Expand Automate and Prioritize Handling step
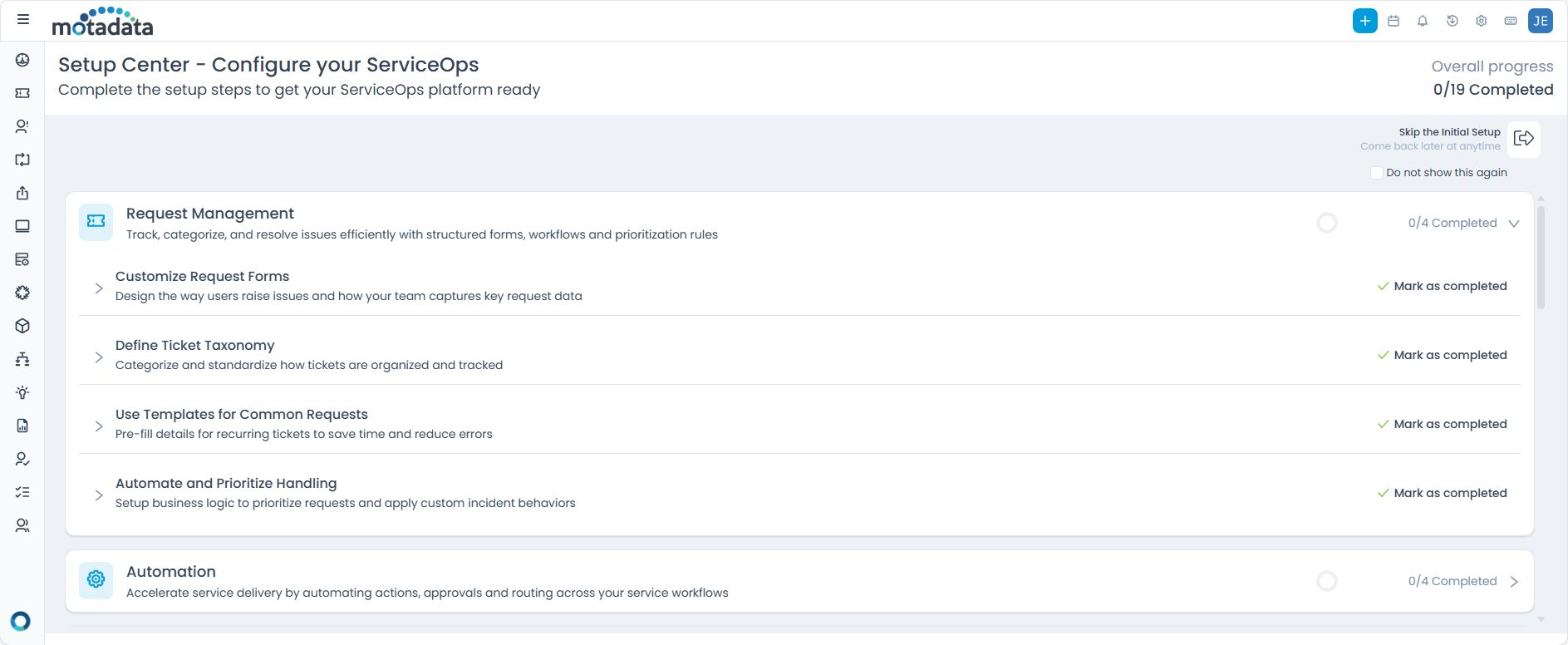The height and width of the screenshot is (645, 1568). pyautogui.click(x=99, y=495)
